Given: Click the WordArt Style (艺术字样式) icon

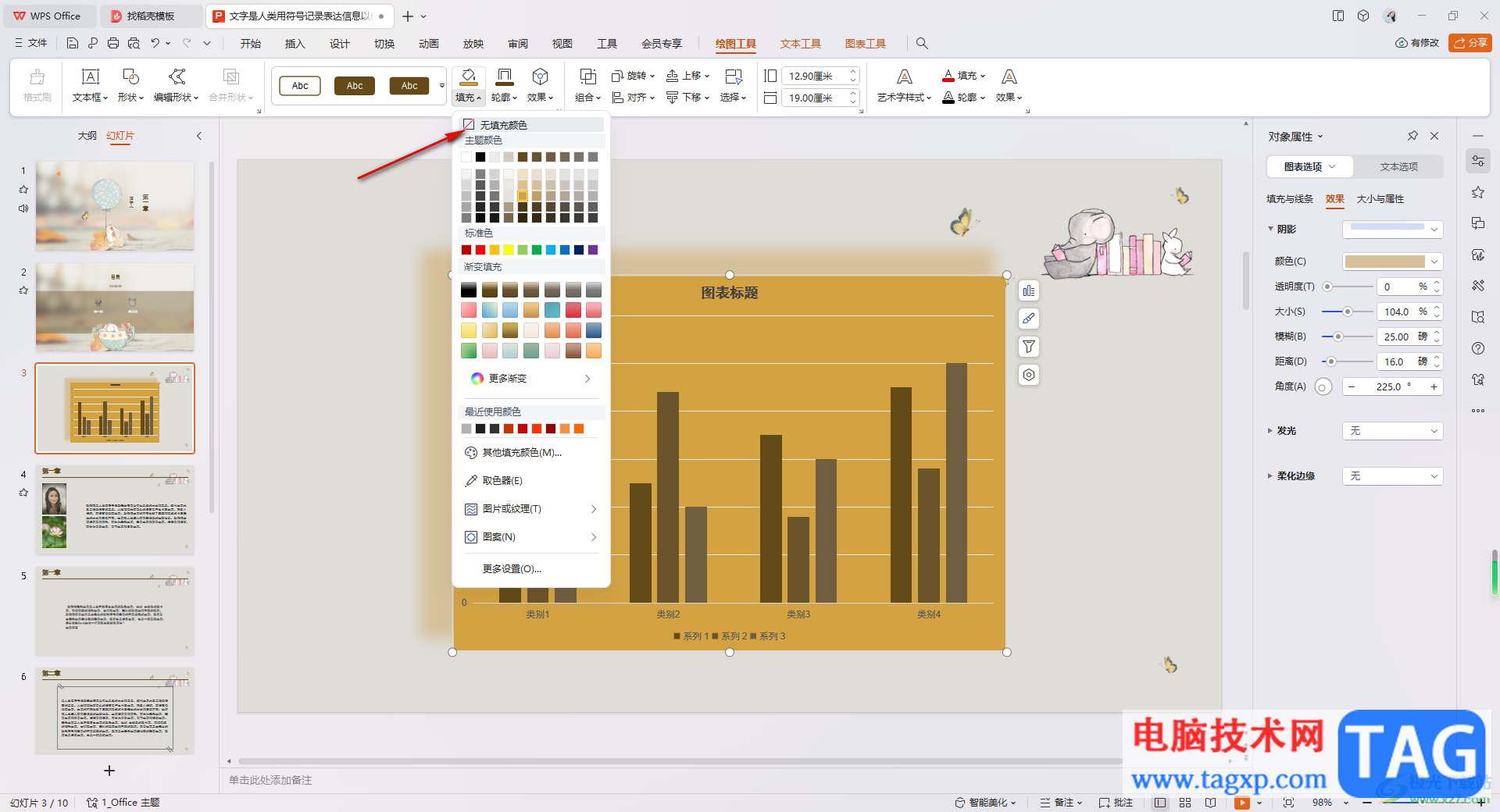Looking at the screenshot, I should pos(904,77).
